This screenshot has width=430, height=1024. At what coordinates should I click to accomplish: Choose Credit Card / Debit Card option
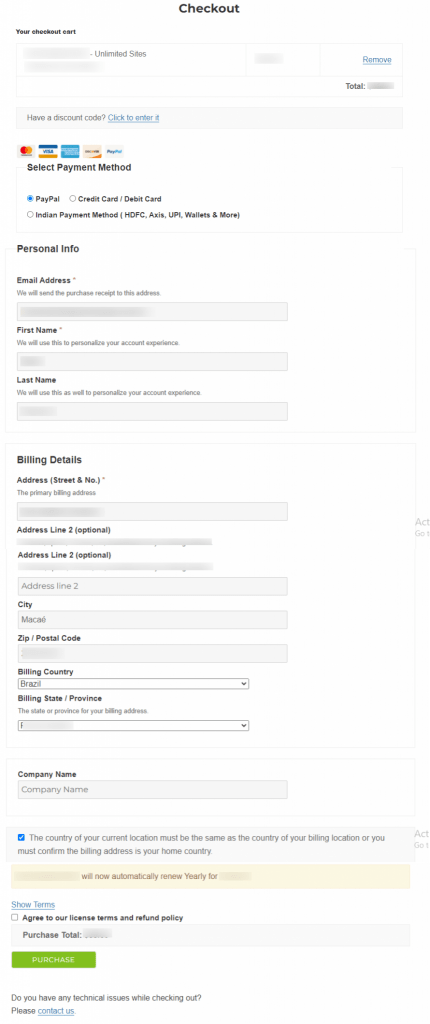tap(73, 199)
